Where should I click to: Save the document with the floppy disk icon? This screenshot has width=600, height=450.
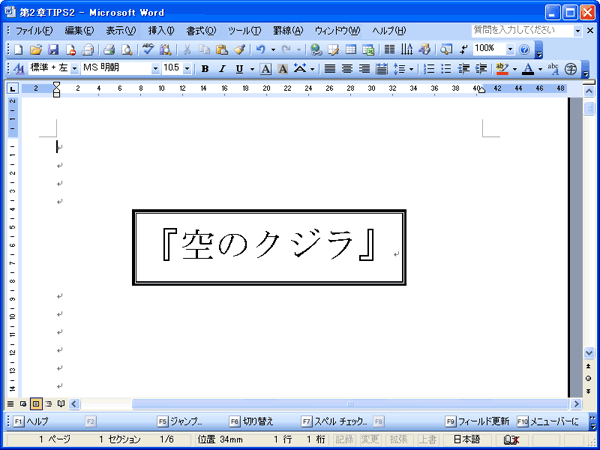coord(53,49)
